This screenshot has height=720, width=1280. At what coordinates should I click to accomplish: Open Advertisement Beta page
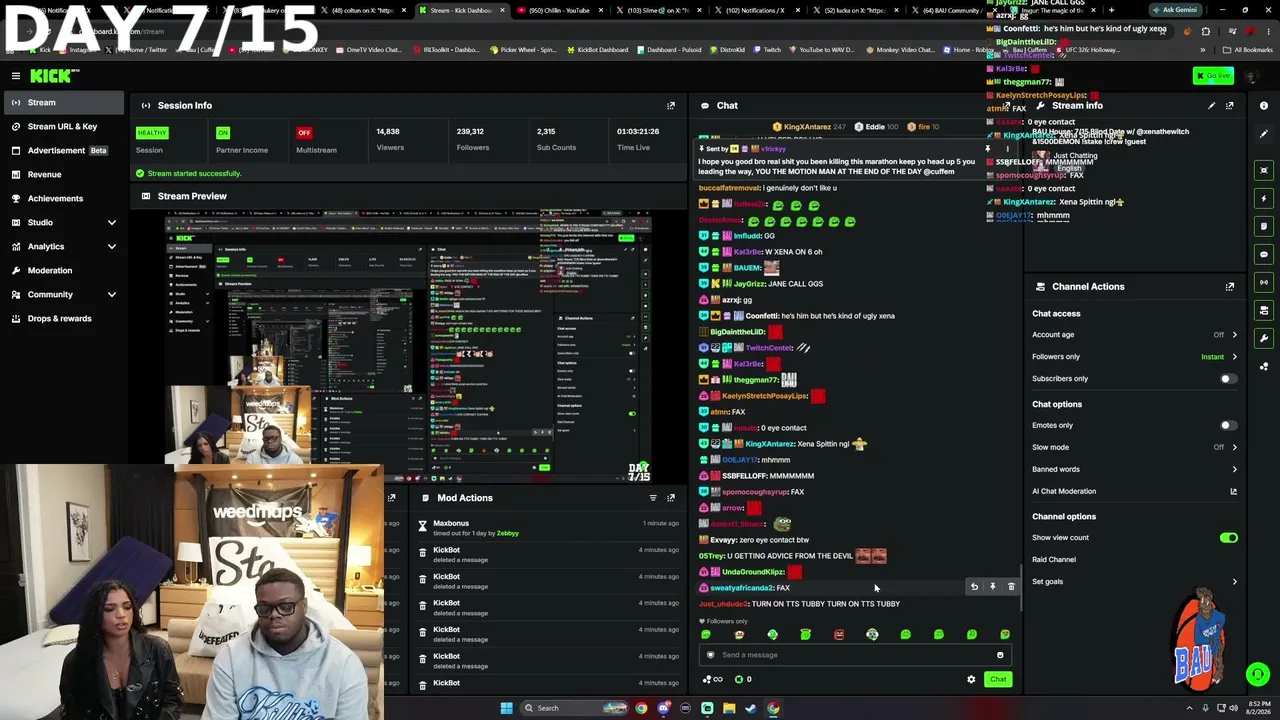click(63, 150)
